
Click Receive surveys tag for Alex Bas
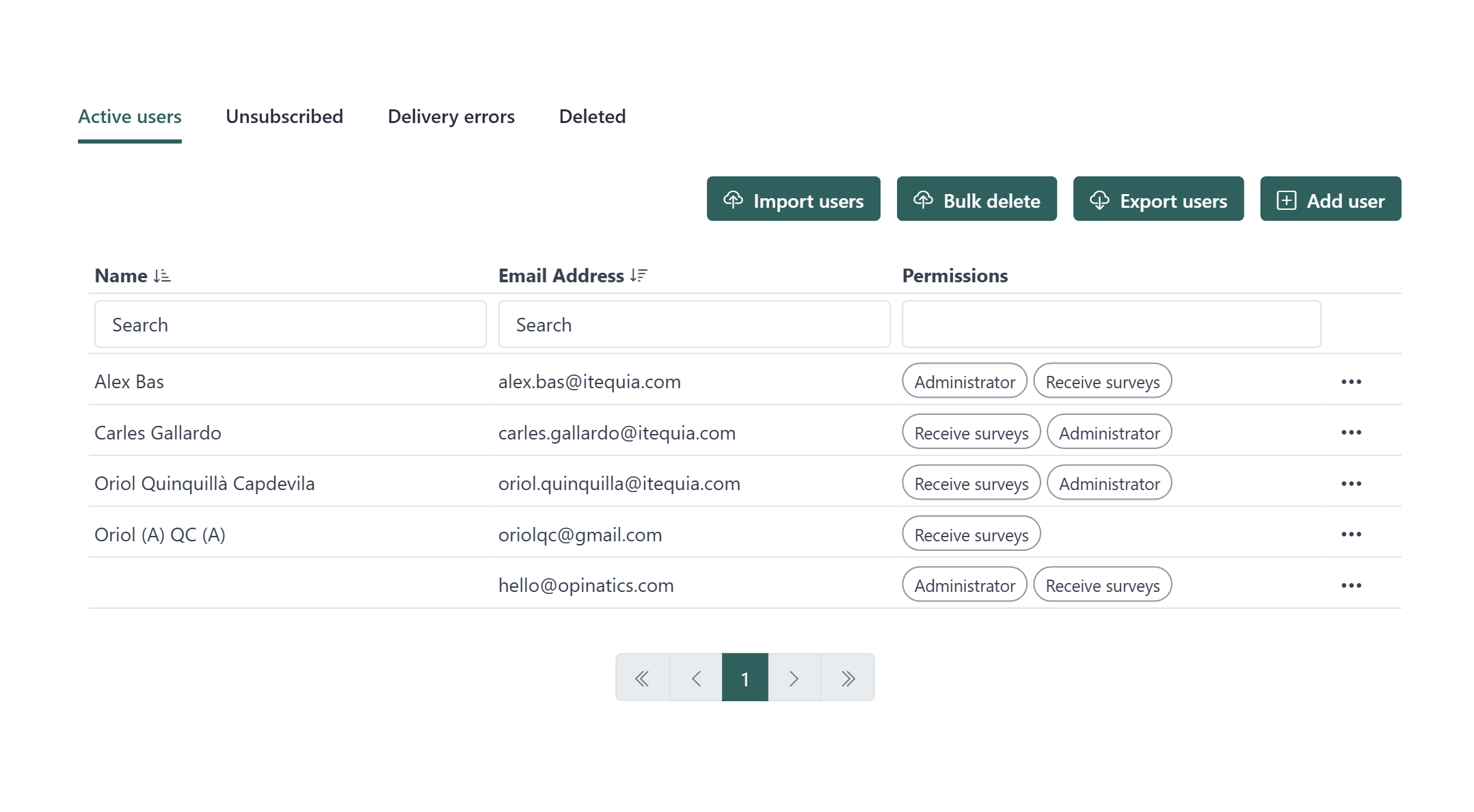pyautogui.click(x=1103, y=381)
